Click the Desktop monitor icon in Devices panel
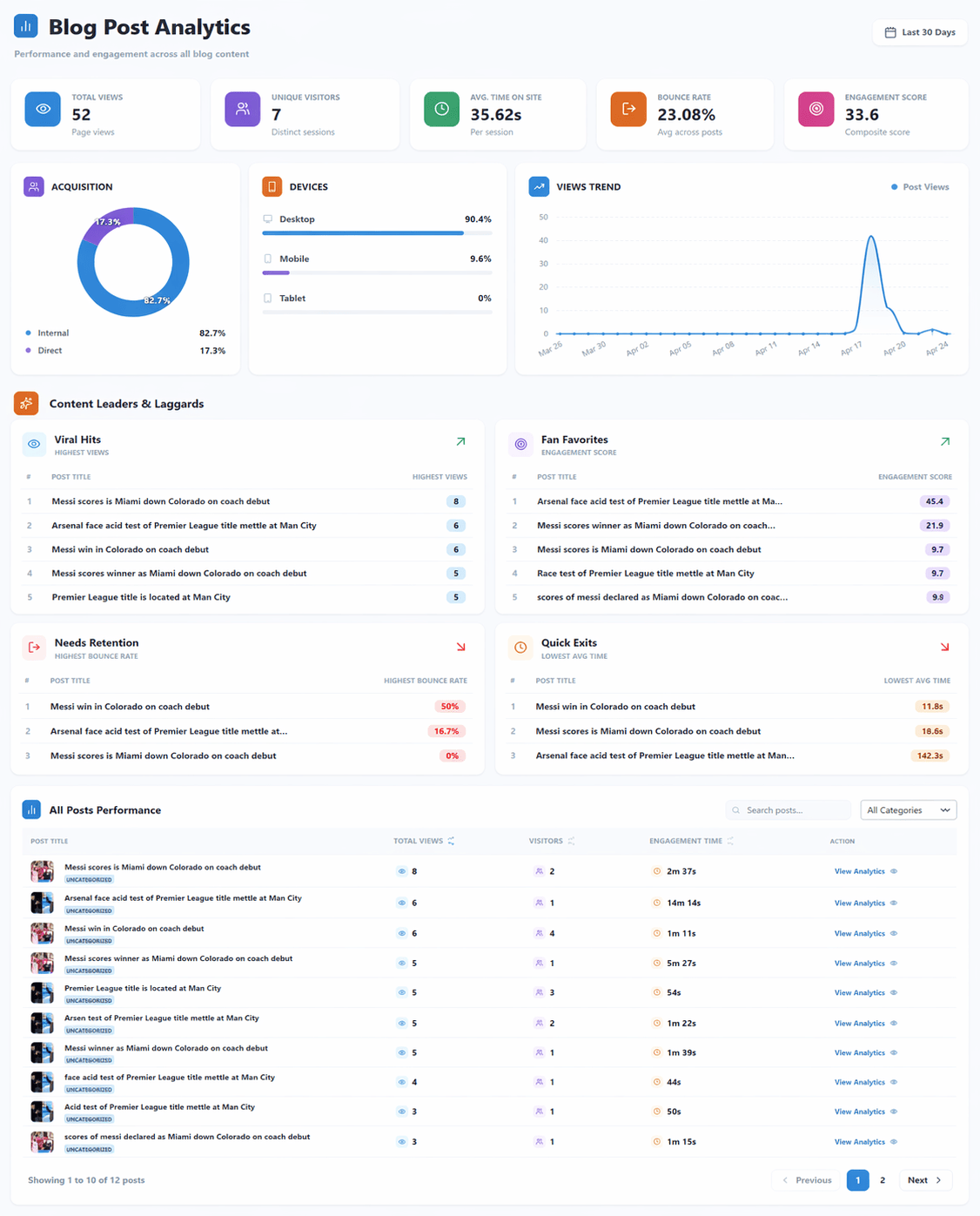This screenshot has width=980, height=1216. point(268,219)
